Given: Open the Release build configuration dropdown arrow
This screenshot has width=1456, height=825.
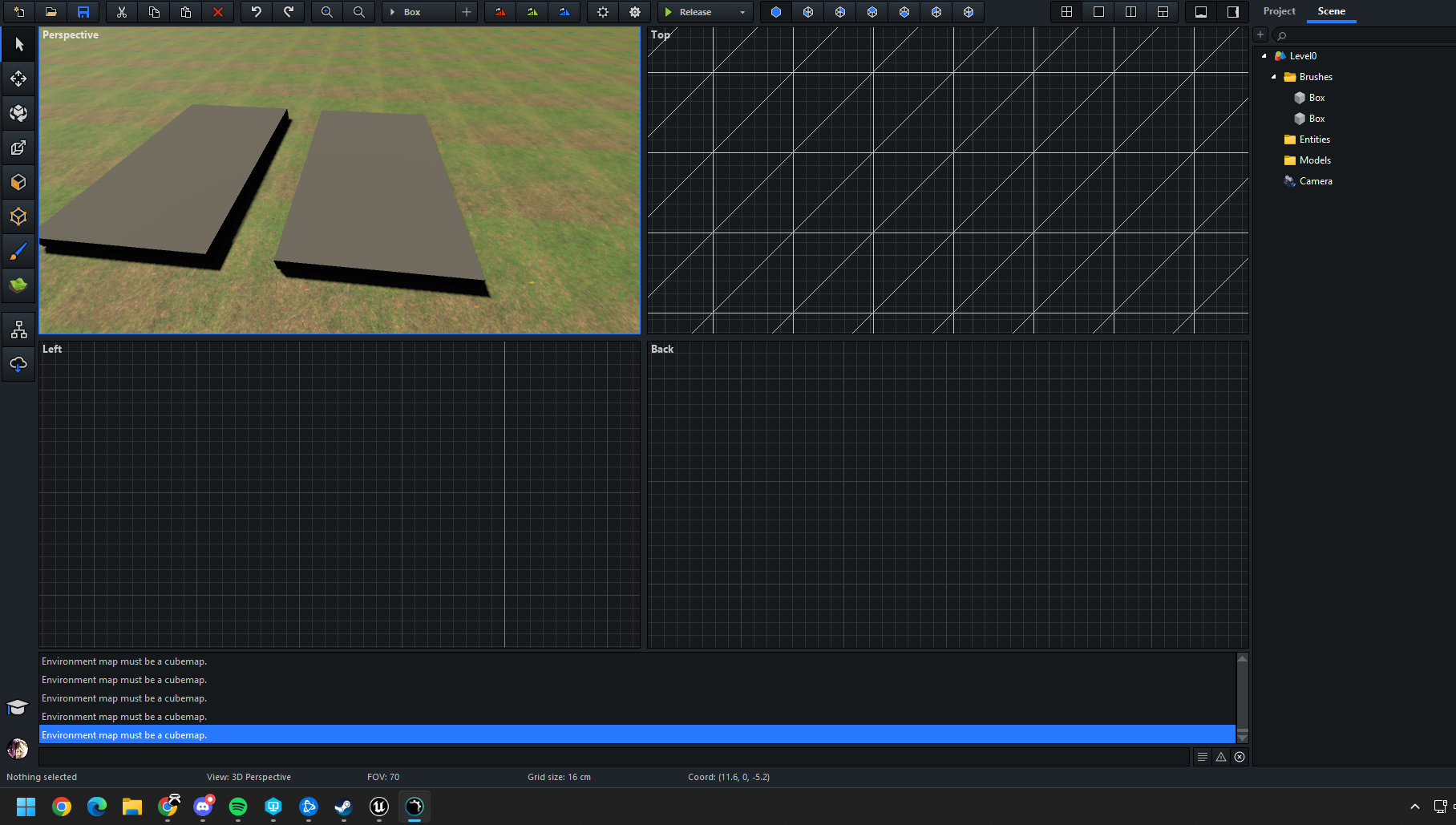Looking at the screenshot, I should [742, 12].
